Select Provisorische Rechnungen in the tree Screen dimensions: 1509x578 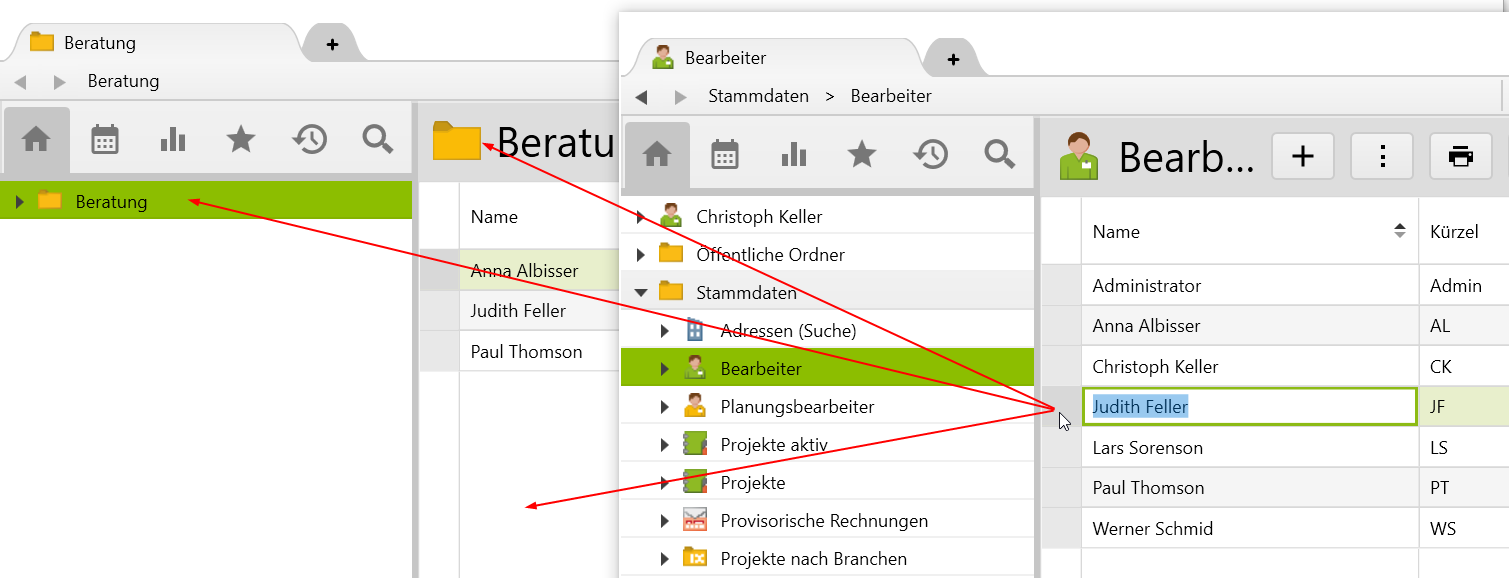824,521
